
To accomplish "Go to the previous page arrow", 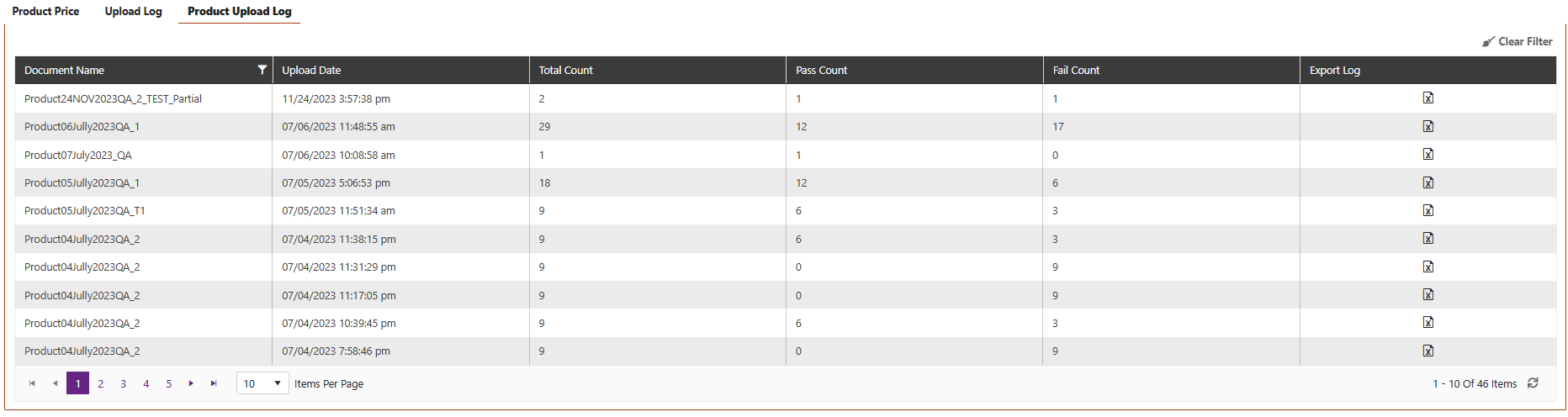I will pos(55,383).
